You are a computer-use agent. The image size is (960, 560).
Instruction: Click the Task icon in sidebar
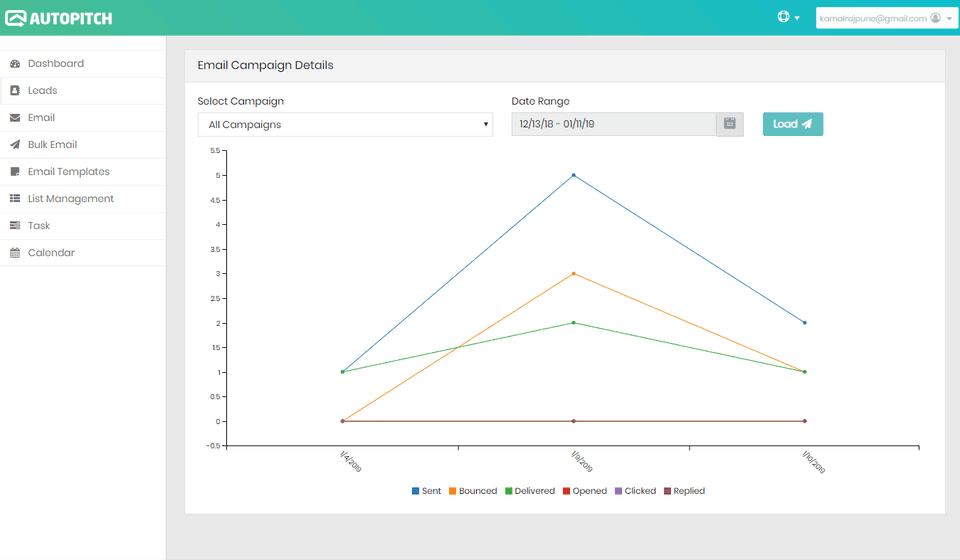click(15, 226)
